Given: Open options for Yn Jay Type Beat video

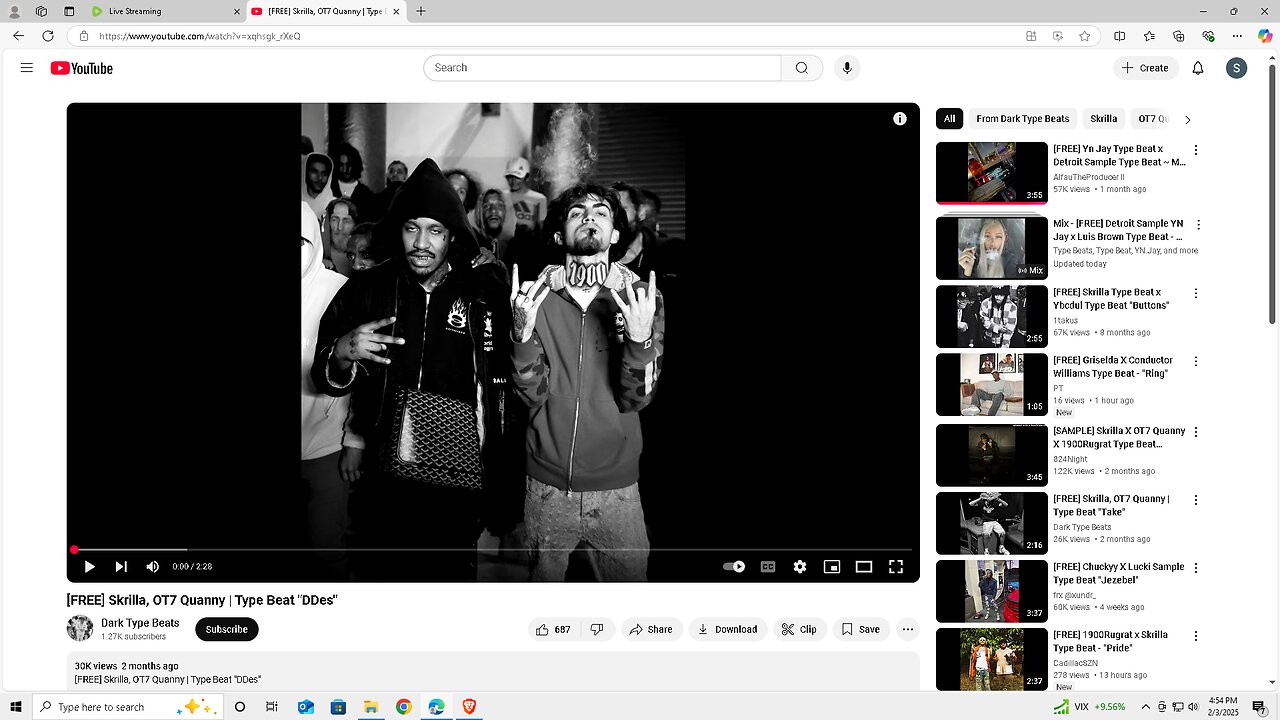Looking at the screenshot, I should (1196, 150).
